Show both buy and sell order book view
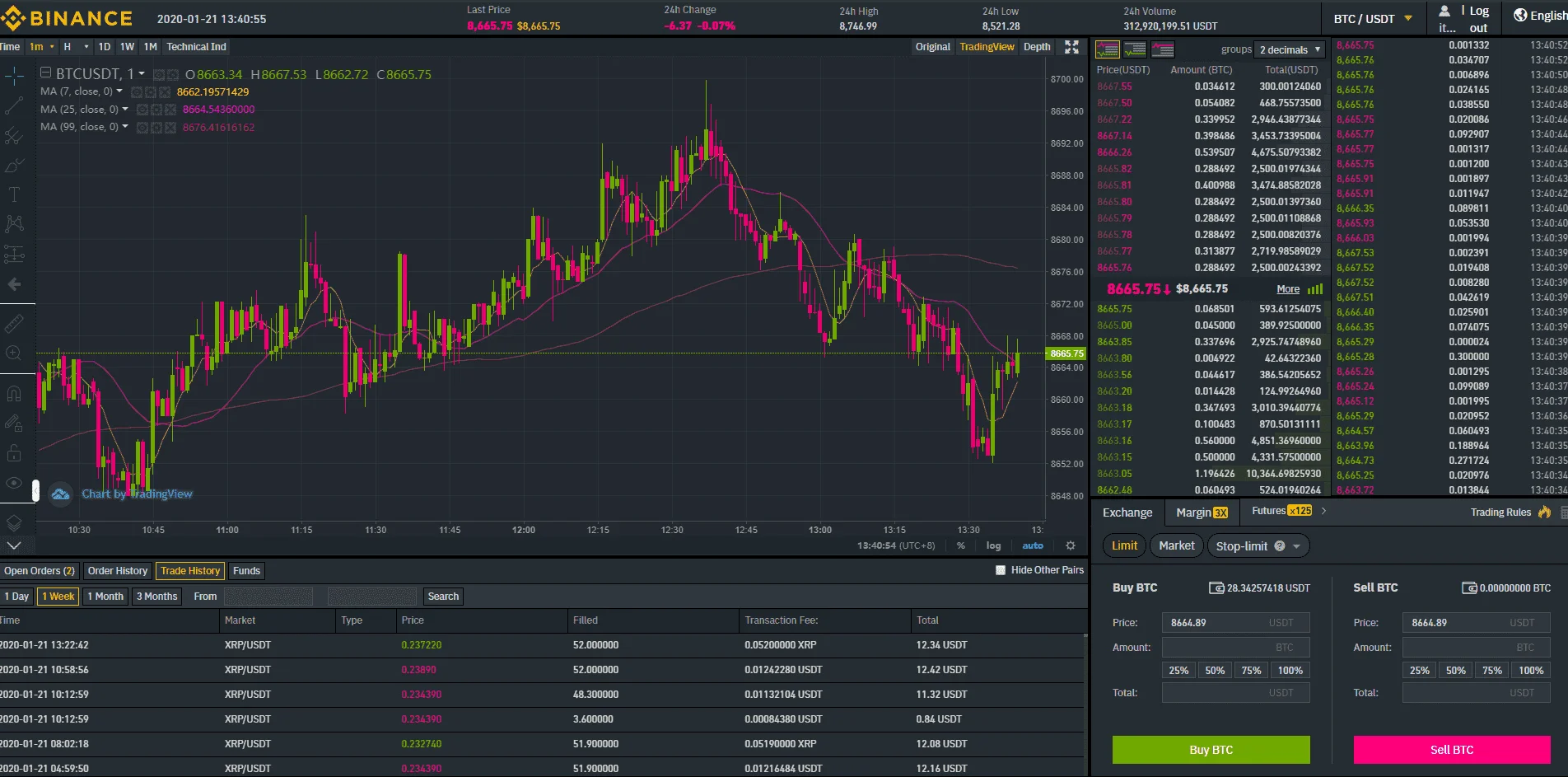Viewport: 1568px width, 777px height. (x=1108, y=49)
